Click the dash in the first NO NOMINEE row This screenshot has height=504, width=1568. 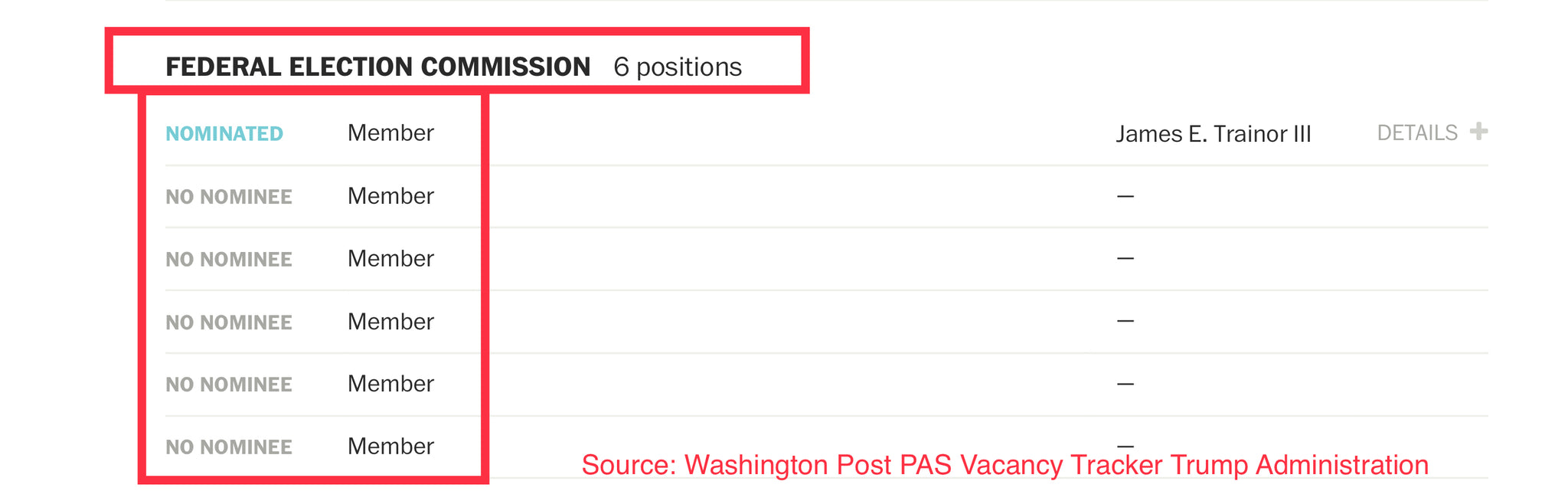point(1125,197)
